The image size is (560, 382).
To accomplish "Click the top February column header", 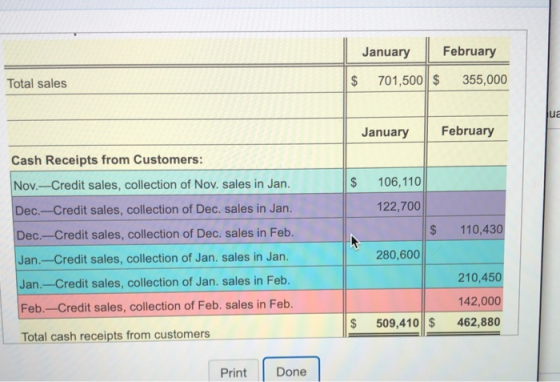I will tap(469, 51).
